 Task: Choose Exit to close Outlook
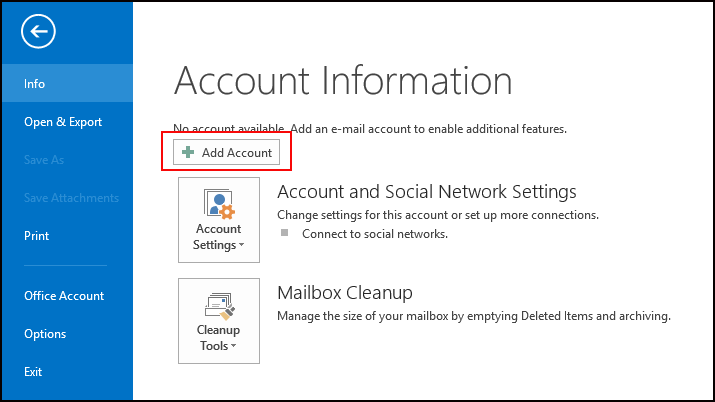point(34,372)
